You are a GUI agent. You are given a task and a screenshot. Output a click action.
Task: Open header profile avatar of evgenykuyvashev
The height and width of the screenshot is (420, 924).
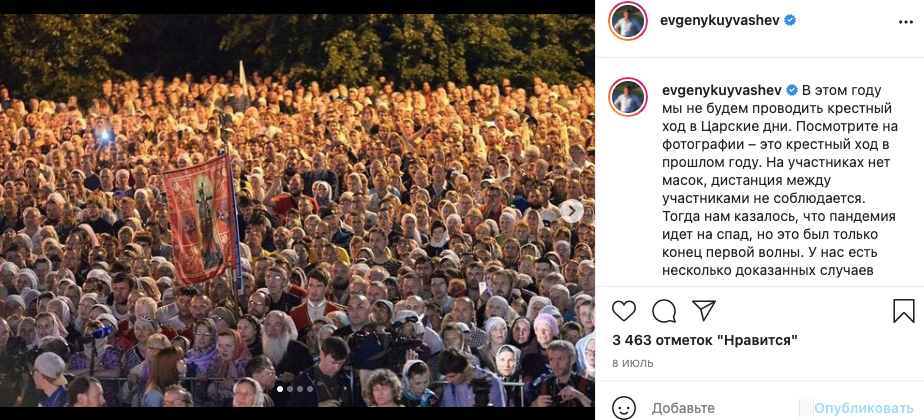point(628,21)
